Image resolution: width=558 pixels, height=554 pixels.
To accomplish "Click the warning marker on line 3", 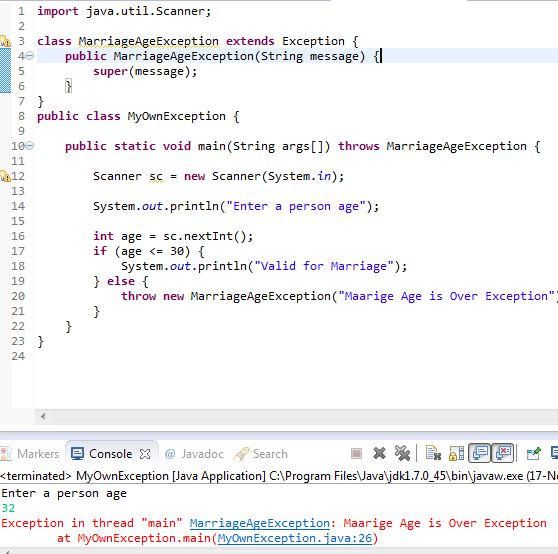I will [5, 41].
